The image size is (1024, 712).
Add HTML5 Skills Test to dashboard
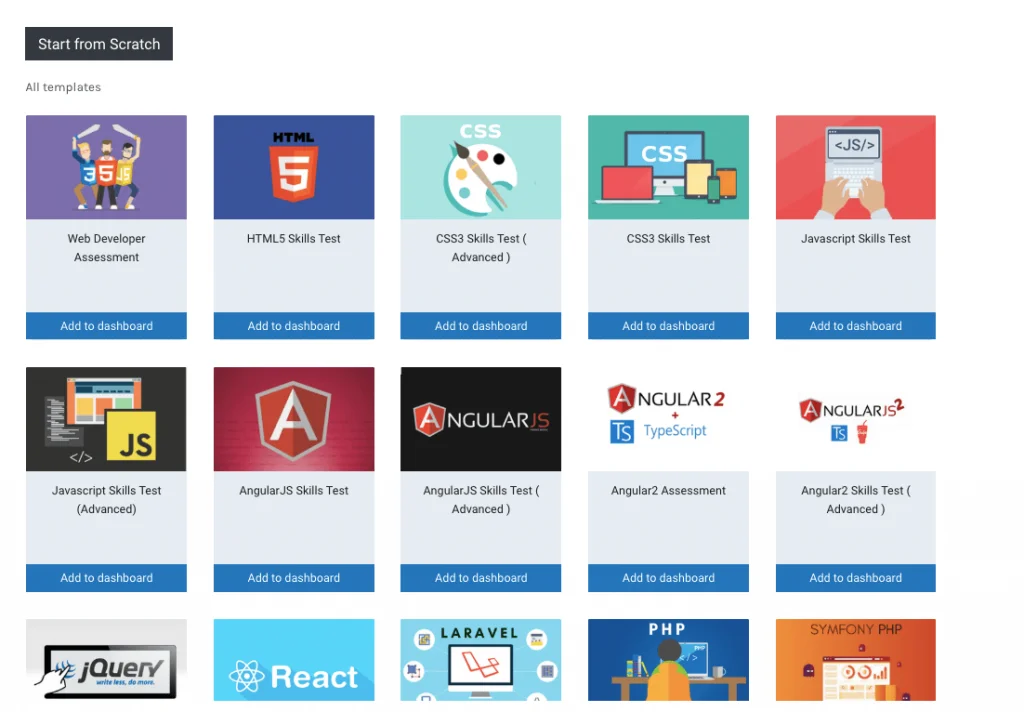click(294, 326)
